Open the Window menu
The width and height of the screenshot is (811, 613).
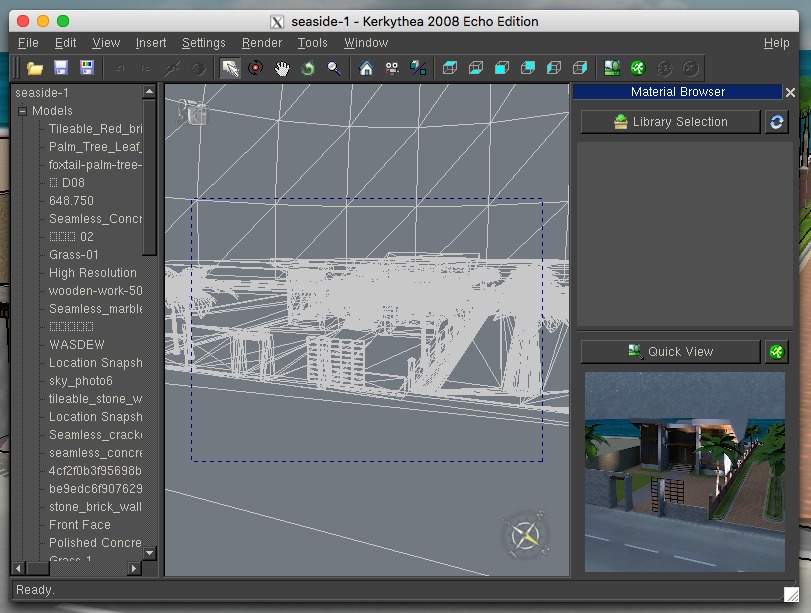pyautogui.click(x=366, y=43)
